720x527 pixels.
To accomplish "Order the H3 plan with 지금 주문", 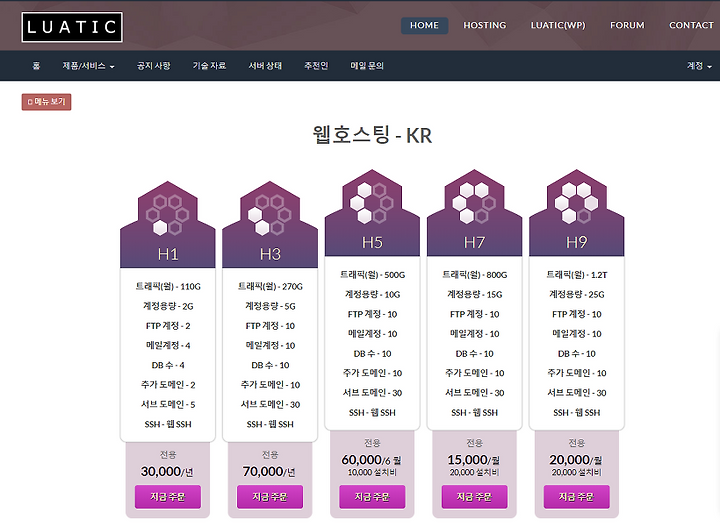I will tap(270, 497).
